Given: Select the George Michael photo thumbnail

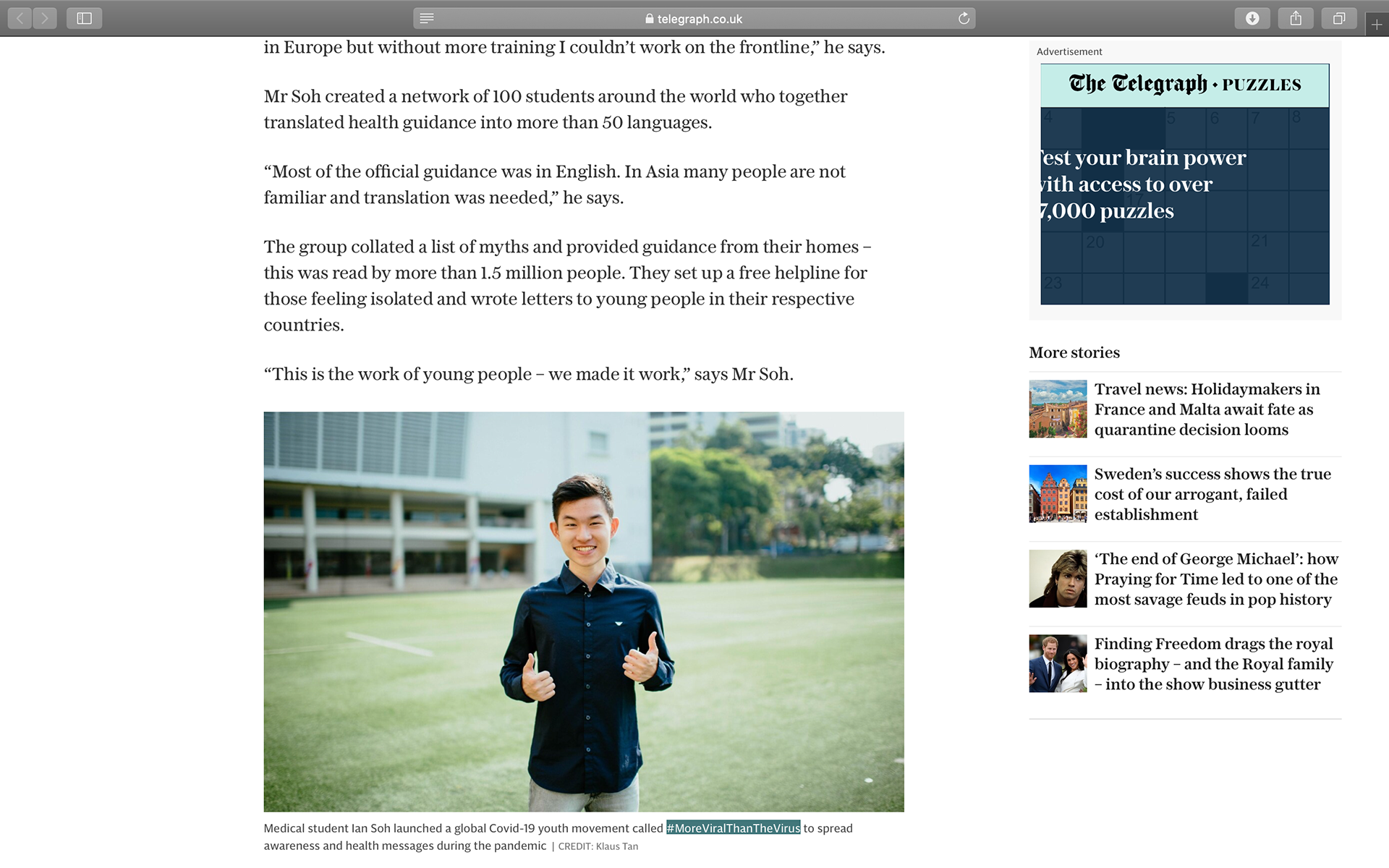Looking at the screenshot, I should (1058, 578).
